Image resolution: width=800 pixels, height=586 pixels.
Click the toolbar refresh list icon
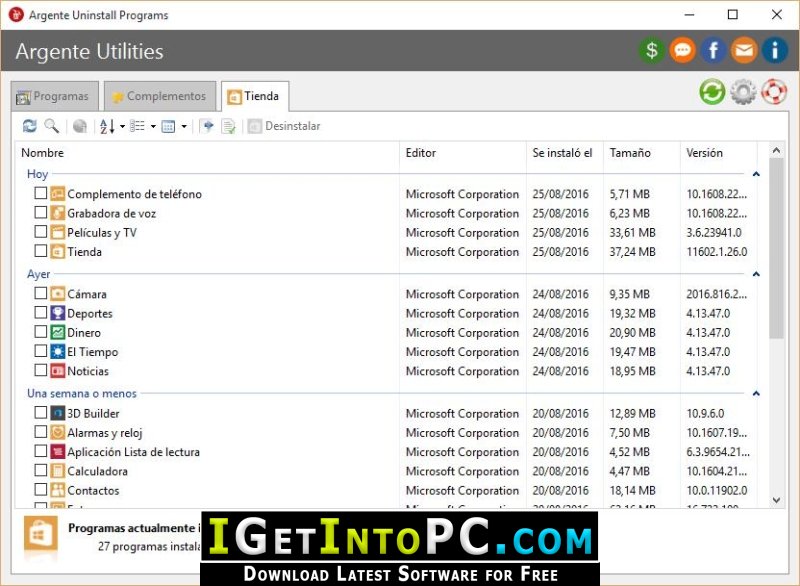[x=30, y=126]
